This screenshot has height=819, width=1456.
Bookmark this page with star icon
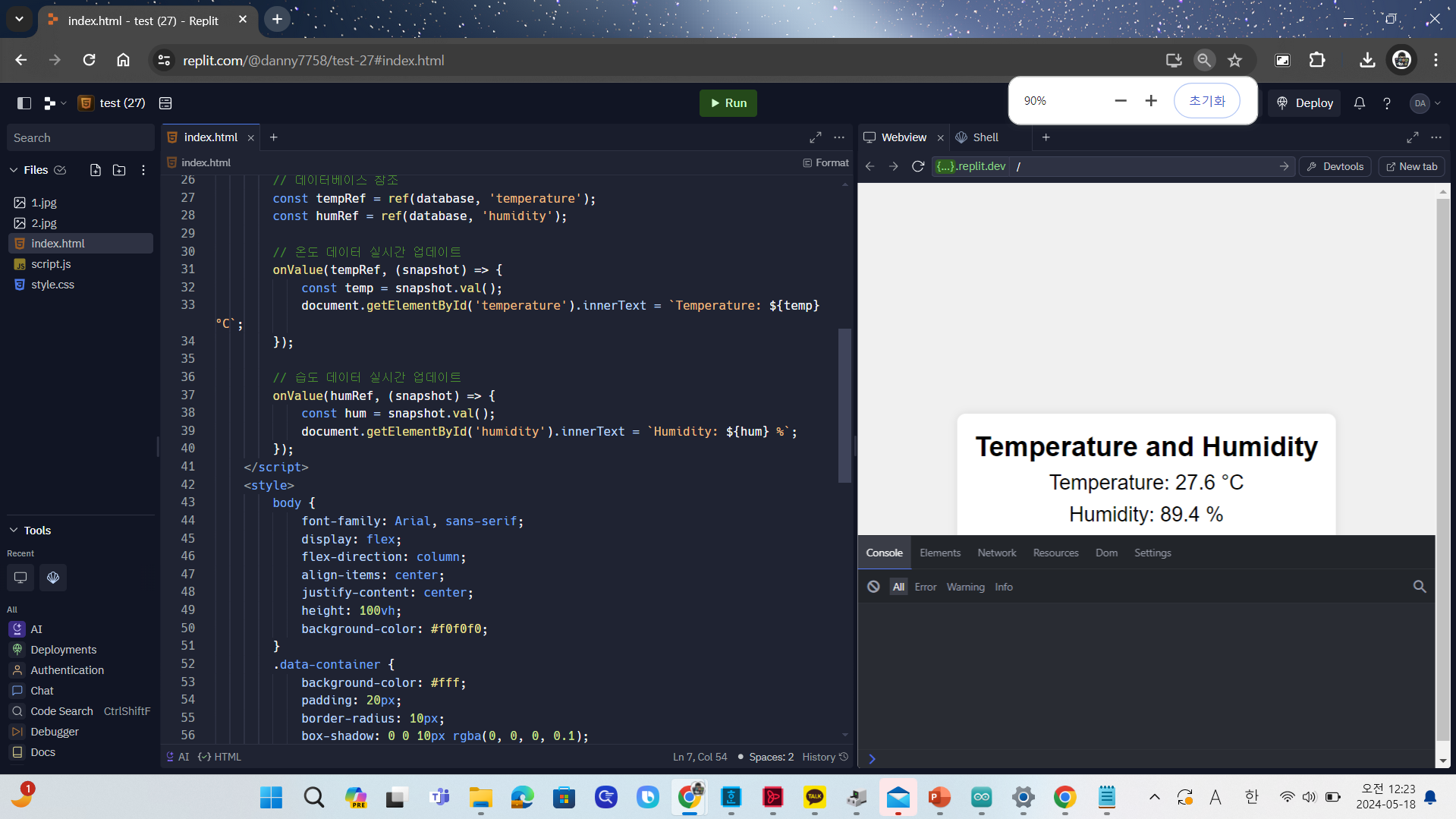click(x=1234, y=60)
